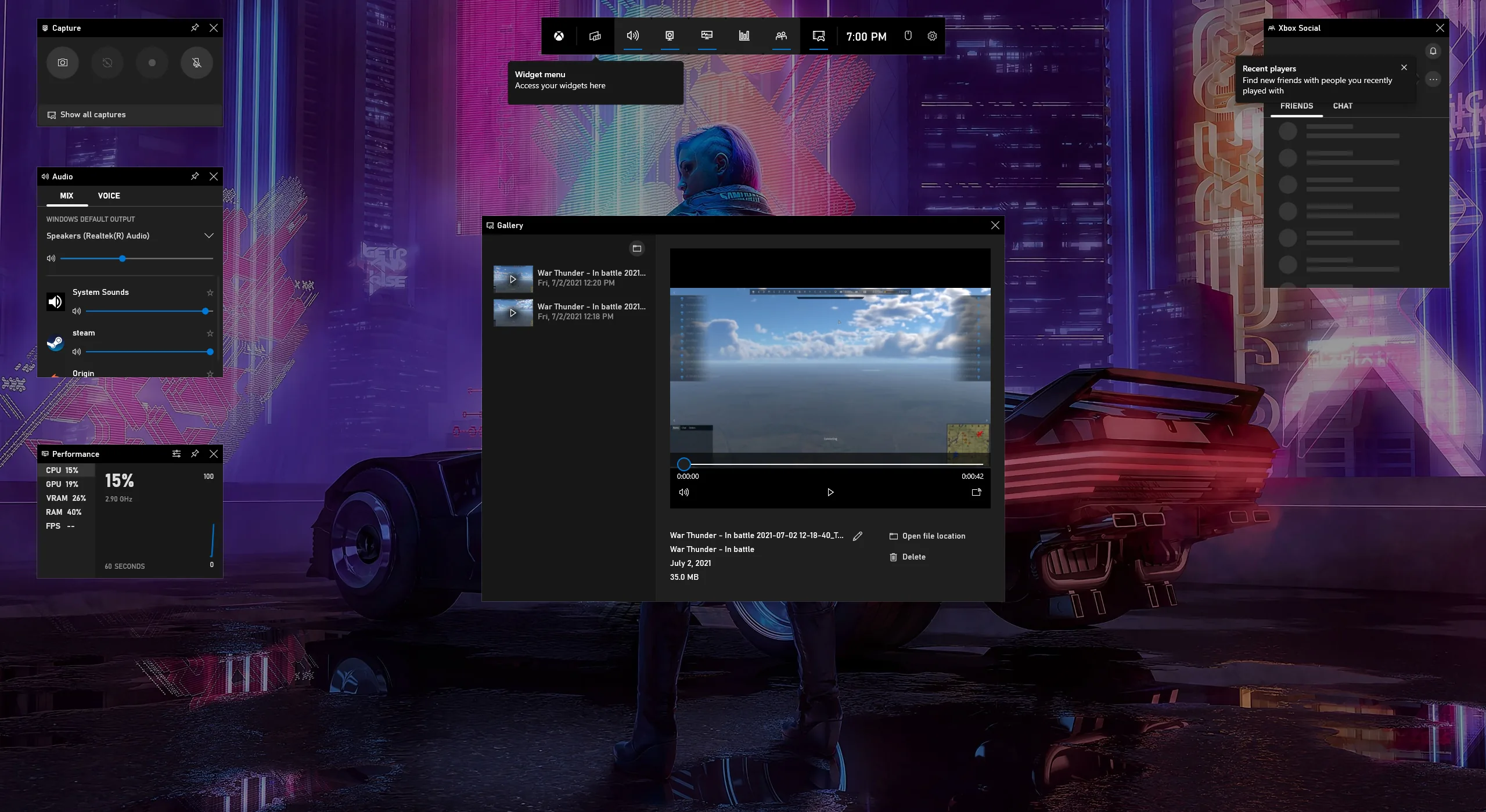Switch to the CHAT tab in Xbox Social

coord(1343,106)
